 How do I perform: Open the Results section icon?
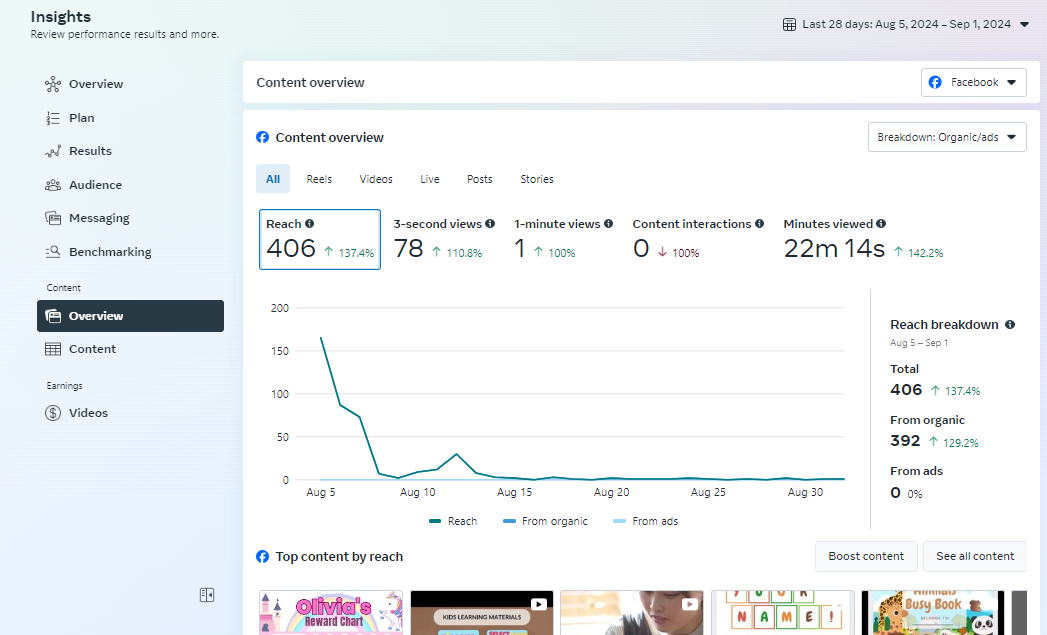pos(53,152)
